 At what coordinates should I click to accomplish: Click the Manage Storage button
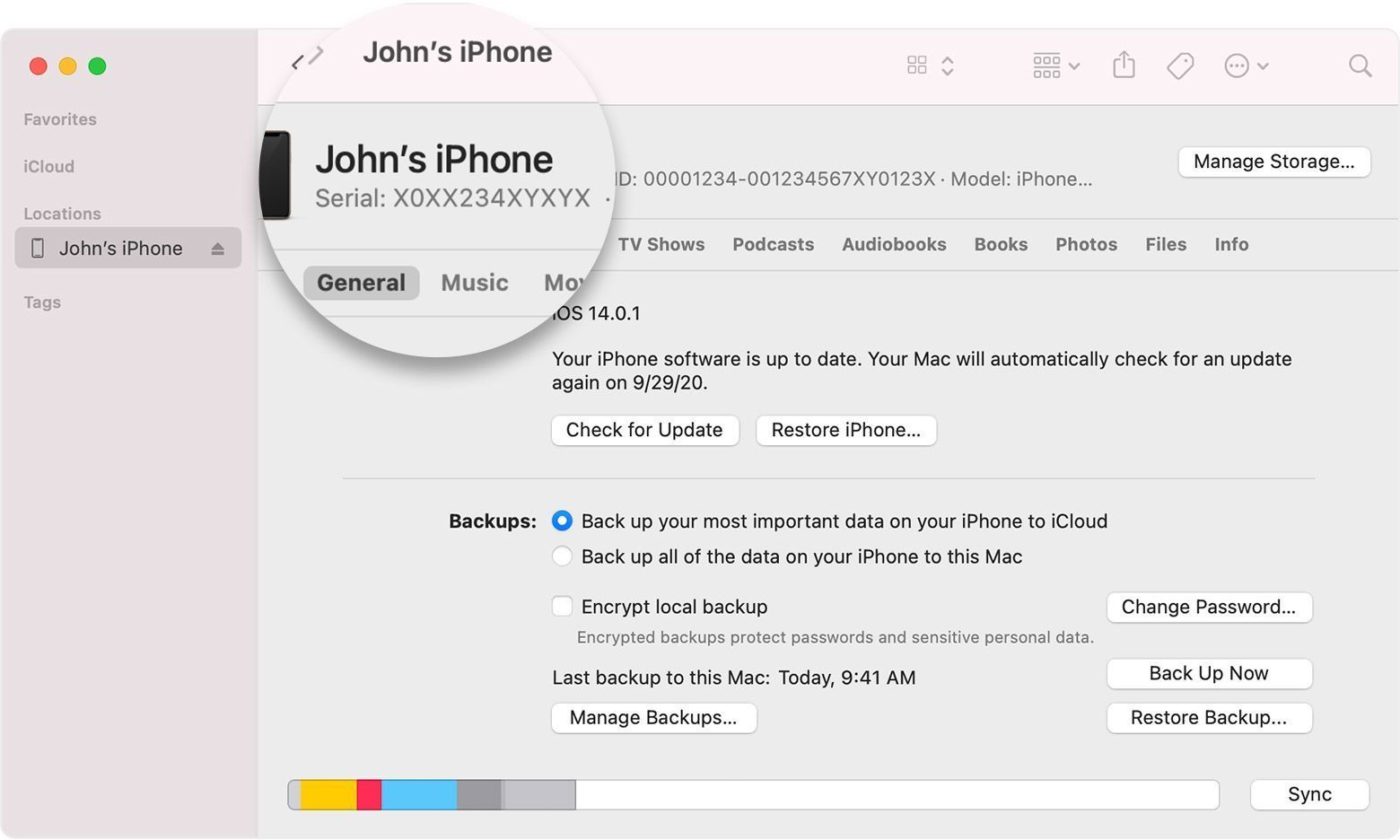(1273, 162)
